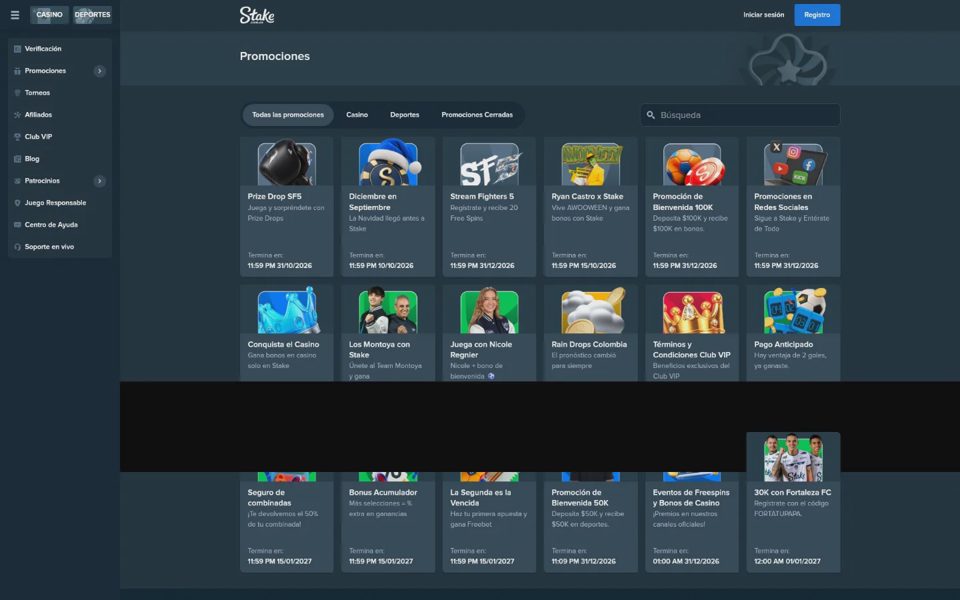The height and width of the screenshot is (600, 960).
Task: Click the Juego Responsable shield icon
Action: coord(17,203)
